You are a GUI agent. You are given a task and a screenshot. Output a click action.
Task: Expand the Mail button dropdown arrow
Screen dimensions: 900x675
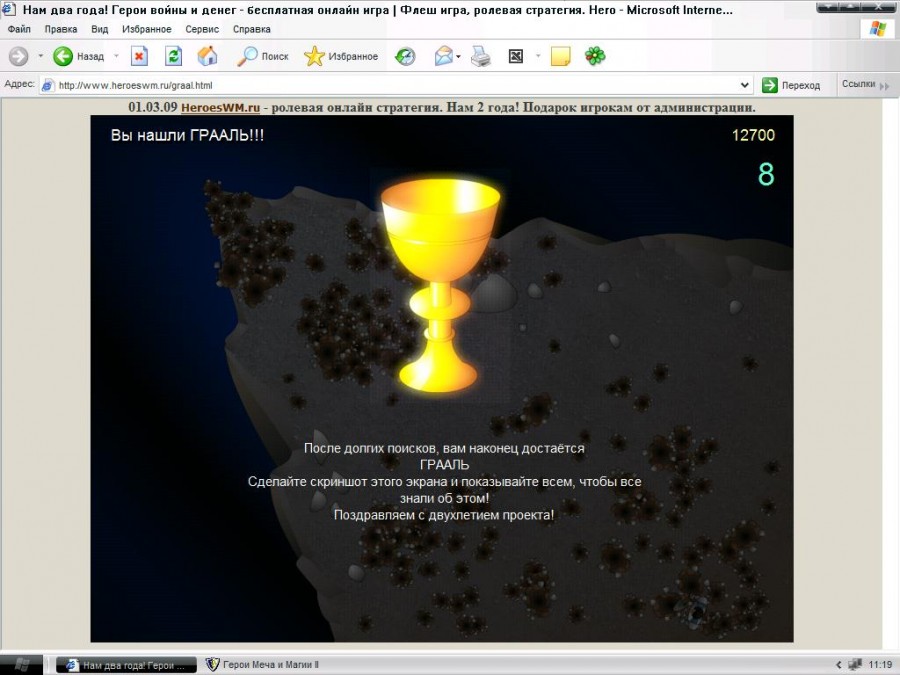(x=459, y=56)
